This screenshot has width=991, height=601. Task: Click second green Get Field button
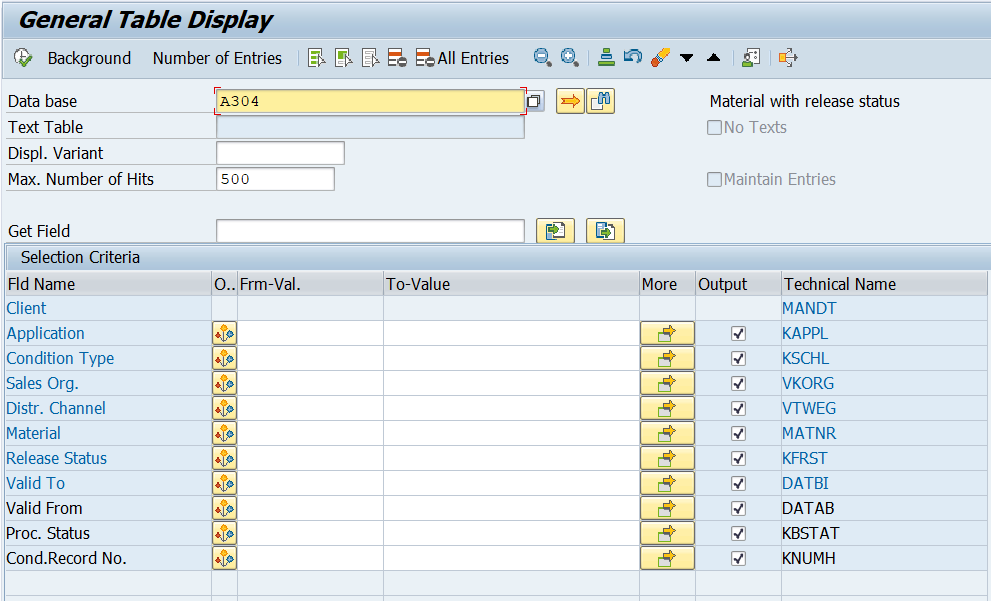click(605, 231)
